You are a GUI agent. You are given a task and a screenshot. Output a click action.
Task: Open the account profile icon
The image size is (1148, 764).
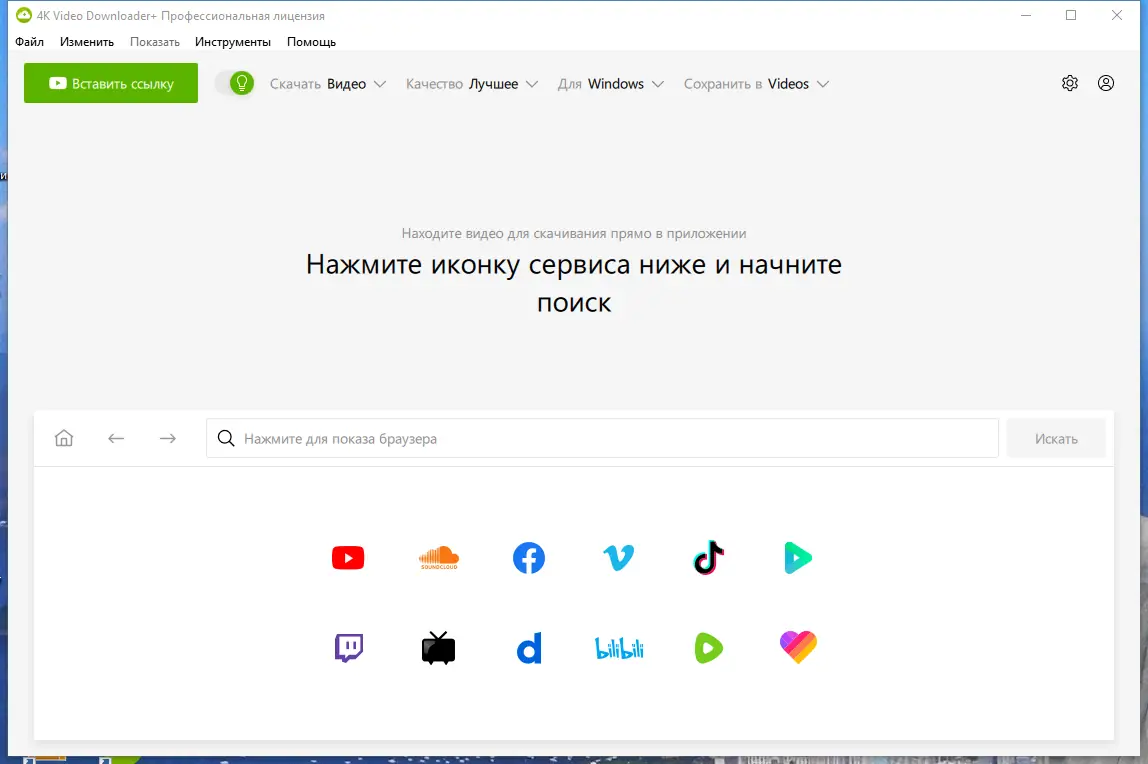point(1105,83)
